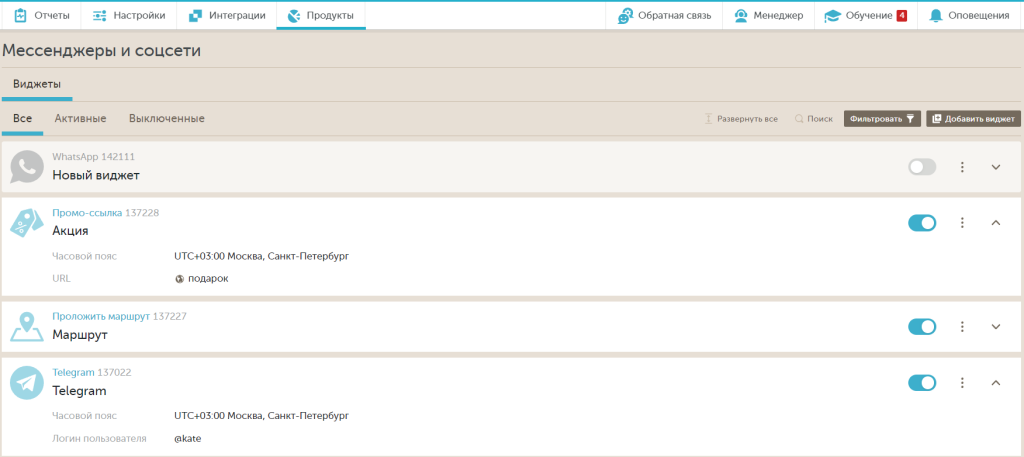This screenshot has width=1024, height=457.
Task: Open the Настройки menu
Action: (x=129, y=15)
